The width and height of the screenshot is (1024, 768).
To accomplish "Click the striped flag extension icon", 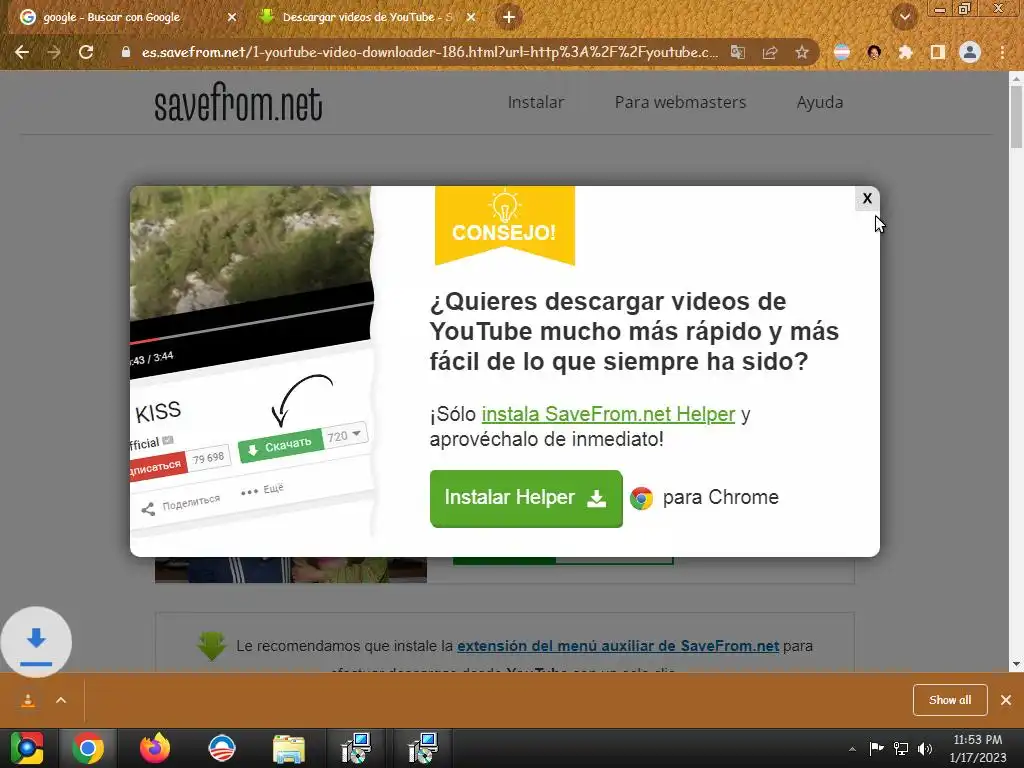I will (x=842, y=52).
